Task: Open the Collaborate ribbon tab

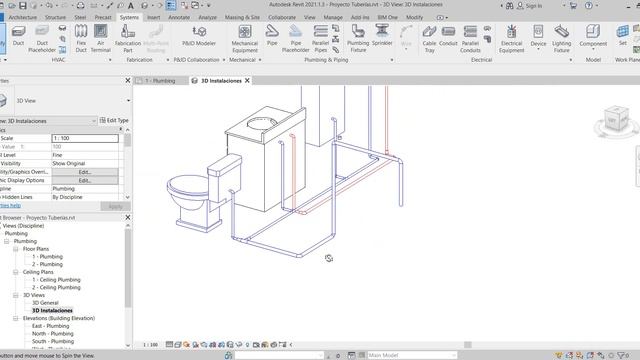Action: pyautogui.click(x=282, y=18)
